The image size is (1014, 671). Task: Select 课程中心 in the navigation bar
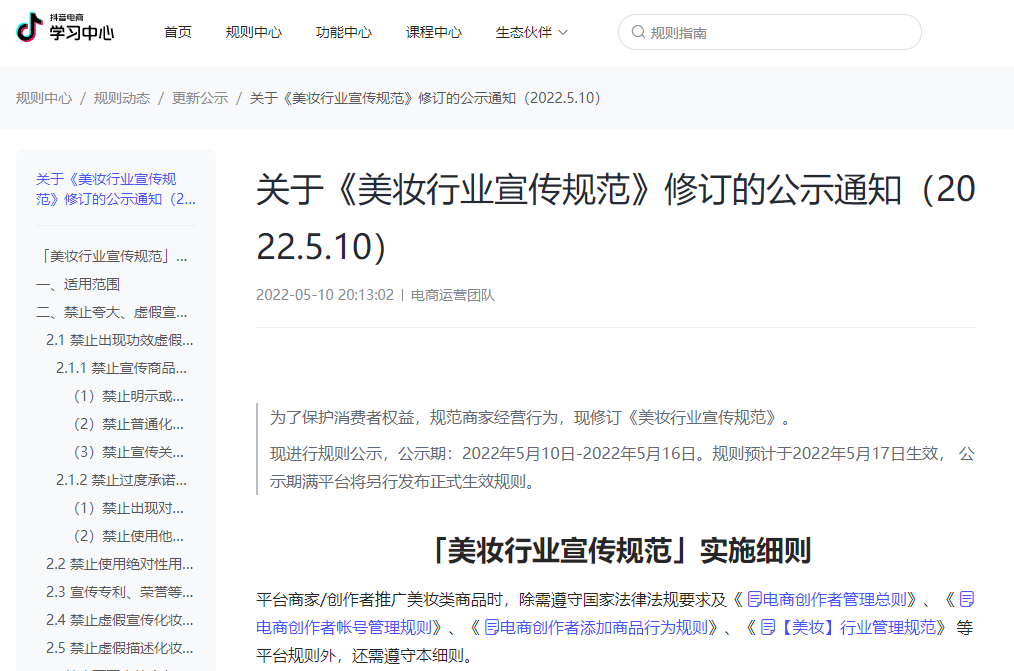tap(434, 32)
